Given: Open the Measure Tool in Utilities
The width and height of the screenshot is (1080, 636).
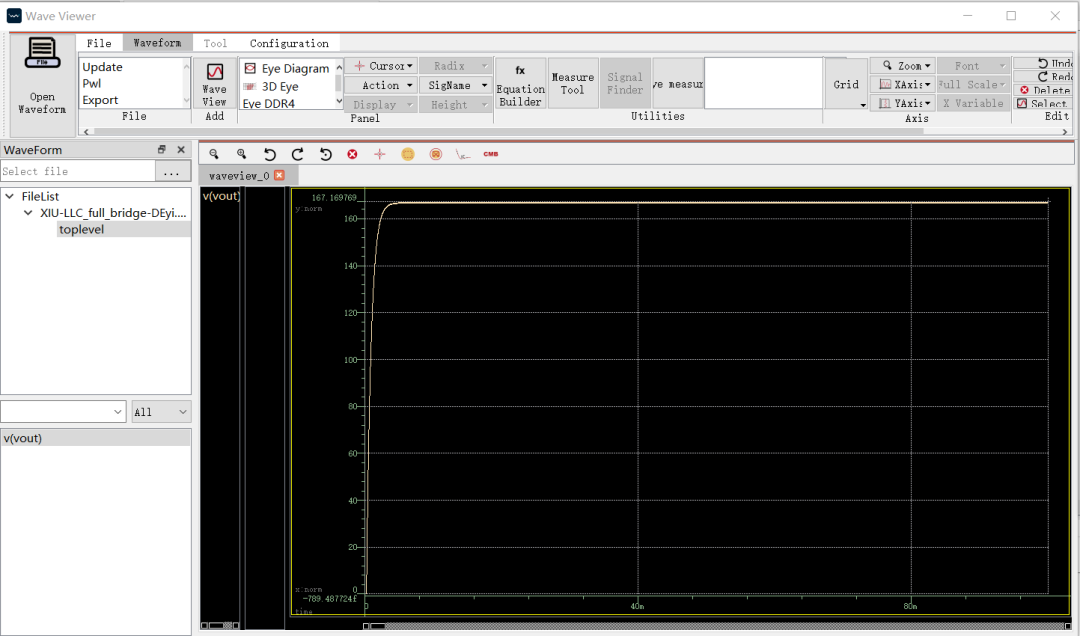Looking at the screenshot, I should click(573, 83).
